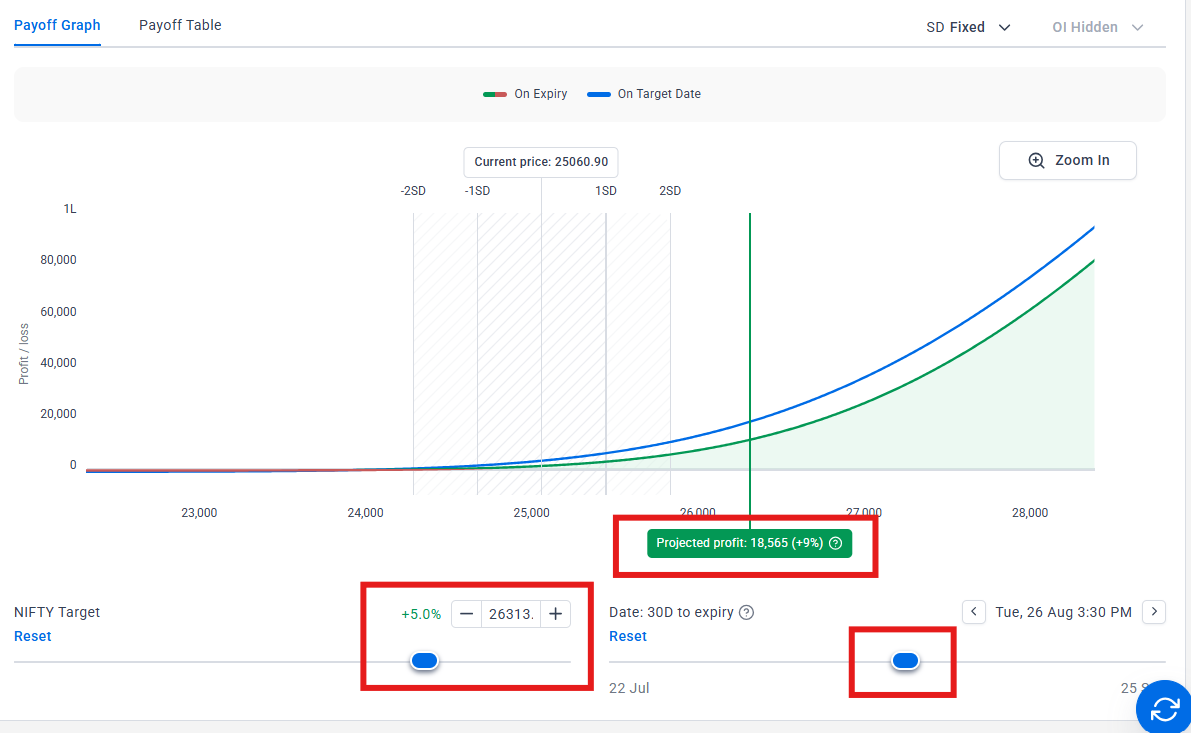Screen dimensions: 1191x733
Task: Click help icon beside 30D to expiry
Action: 746,612
